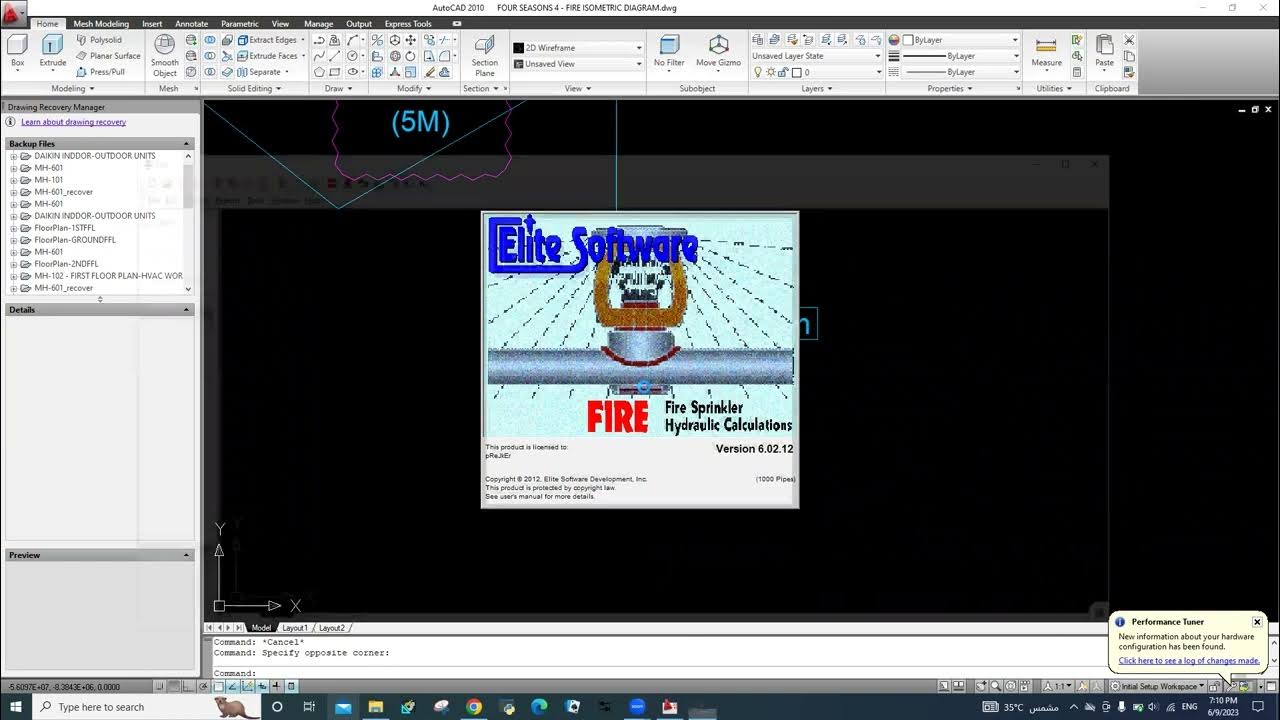Activate the Press/Pull tool
The width and height of the screenshot is (1280, 720).
[100, 72]
